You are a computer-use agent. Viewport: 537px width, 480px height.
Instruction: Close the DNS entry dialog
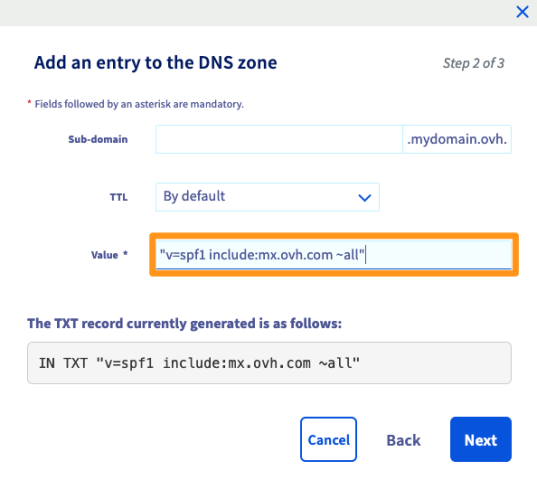pyautogui.click(x=522, y=12)
